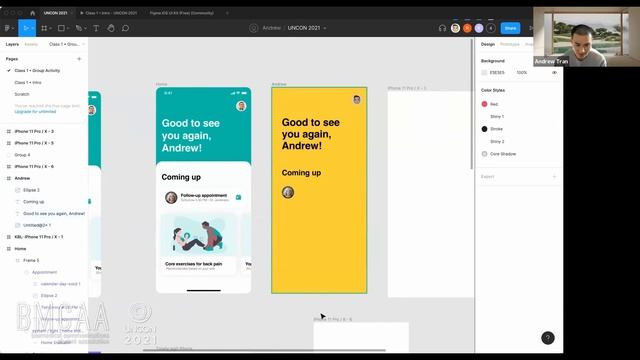This screenshot has width=640, height=360.
Task: Select the Coming up text layer
Action: tap(33, 202)
